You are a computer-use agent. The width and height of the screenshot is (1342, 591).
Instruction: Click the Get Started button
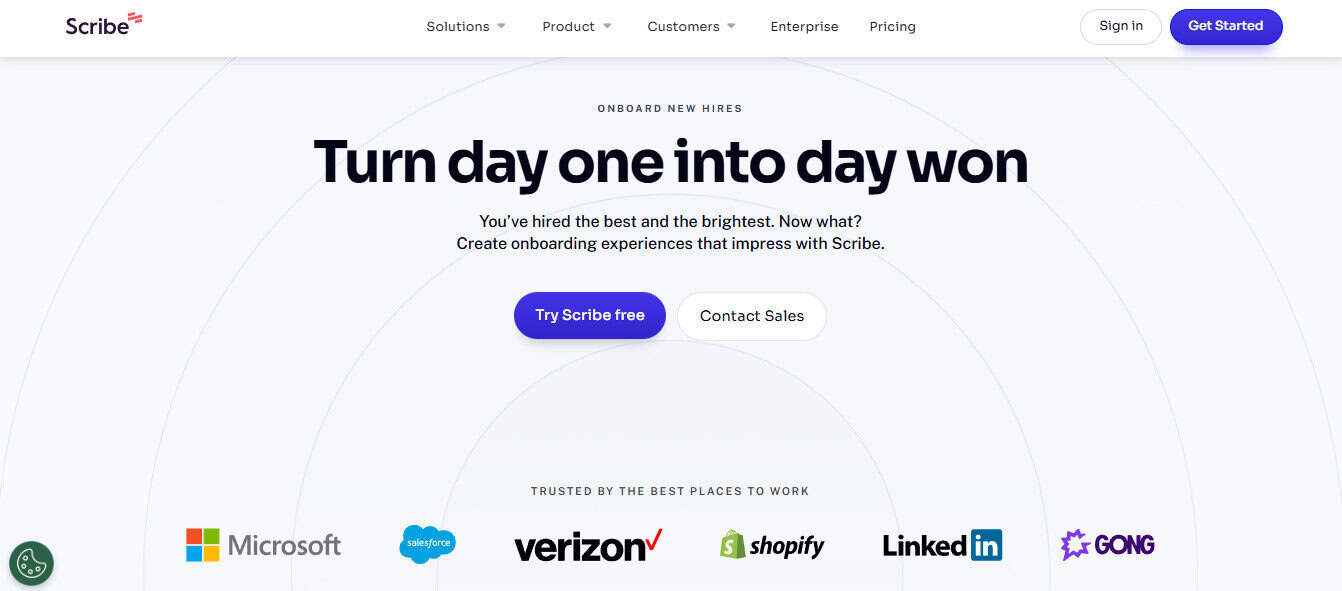pos(1226,26)
